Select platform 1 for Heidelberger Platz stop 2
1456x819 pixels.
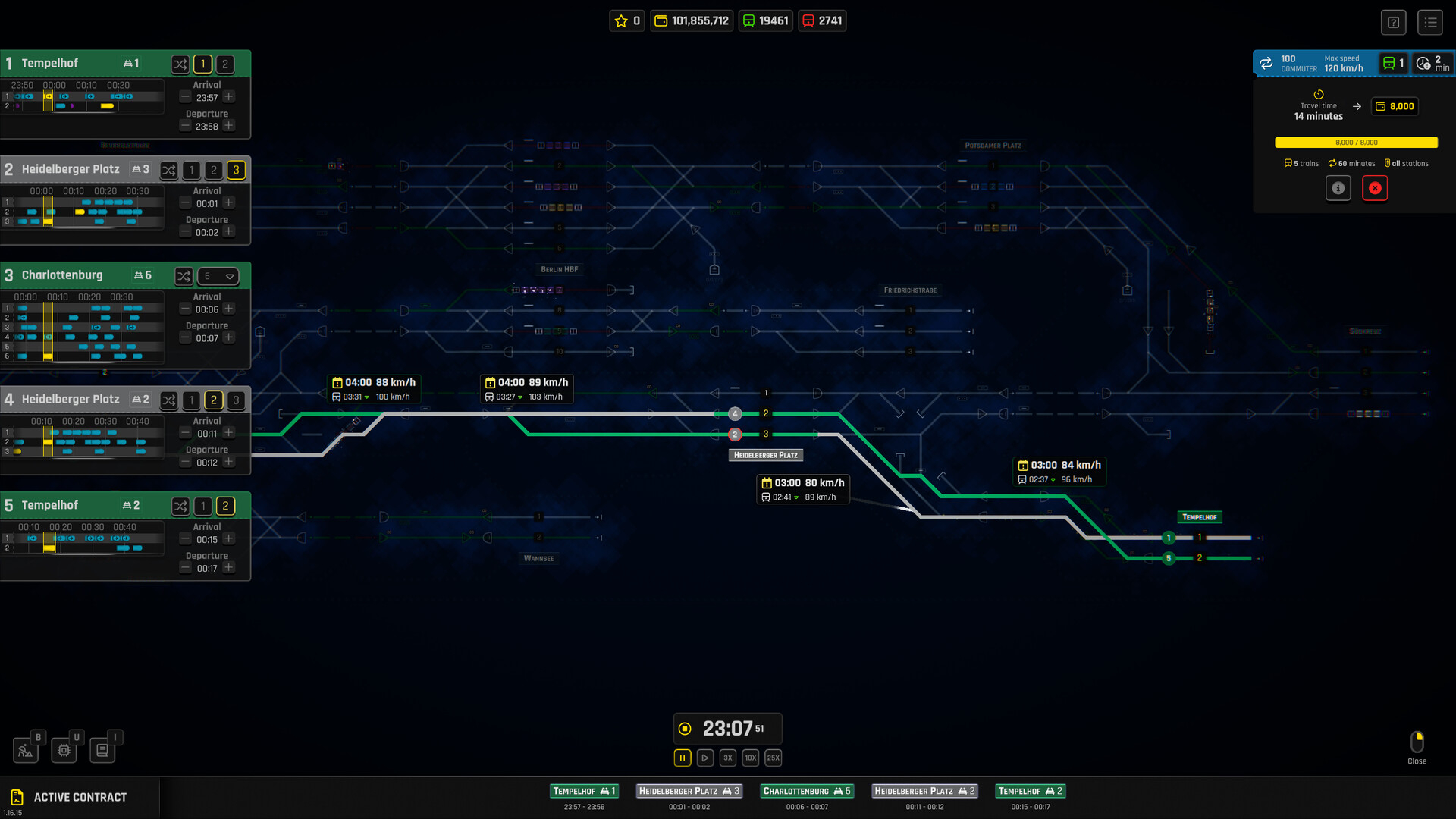[192, 170]
